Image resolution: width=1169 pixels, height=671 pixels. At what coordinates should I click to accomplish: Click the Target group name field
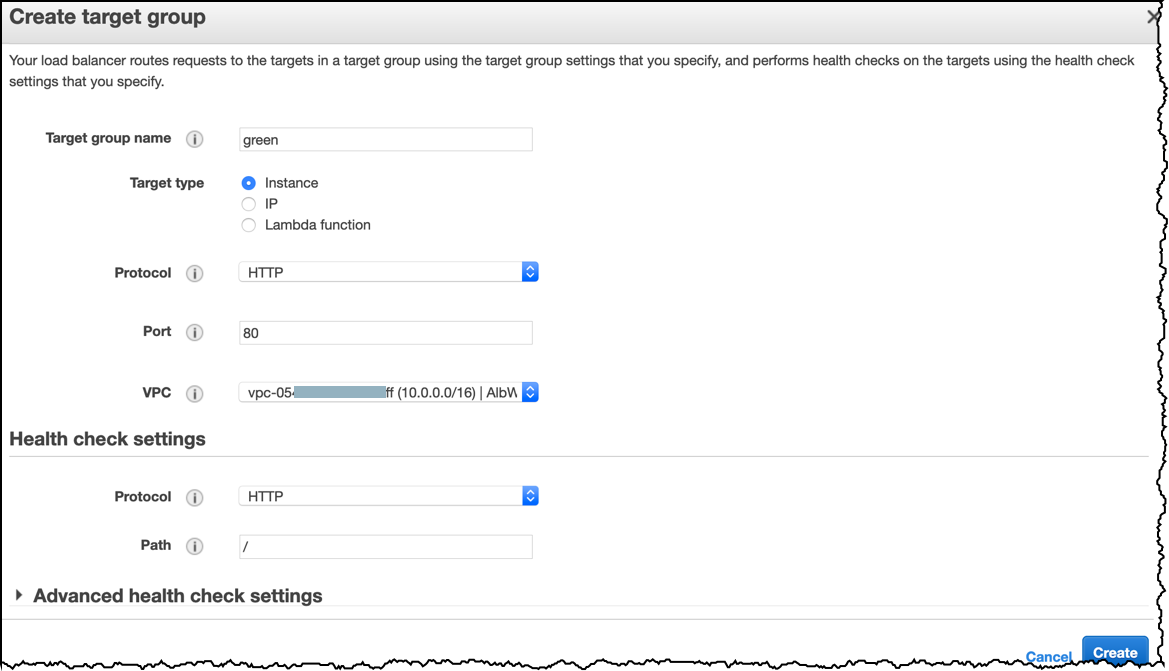[385, 139]
